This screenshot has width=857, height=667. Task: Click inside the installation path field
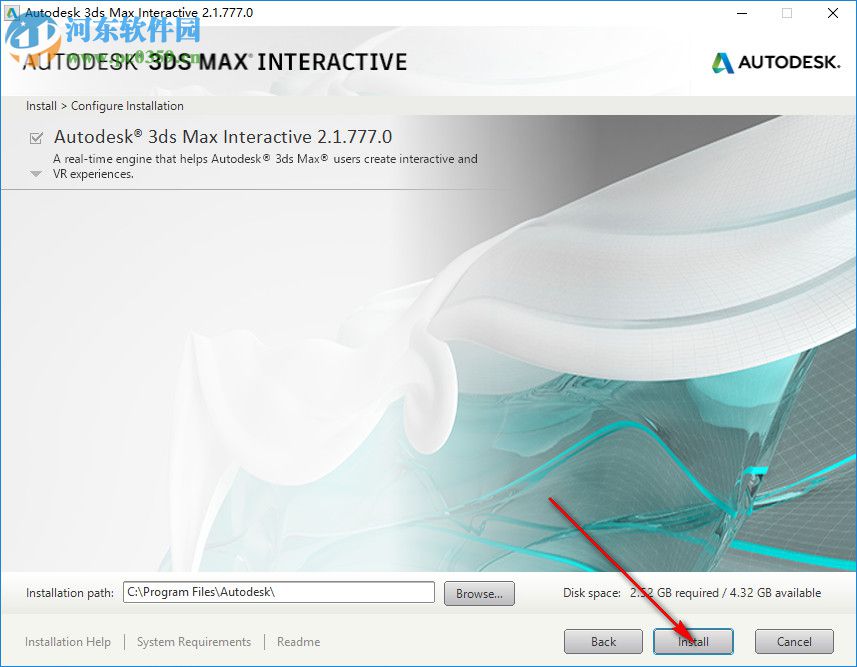(x=279, y=592)
